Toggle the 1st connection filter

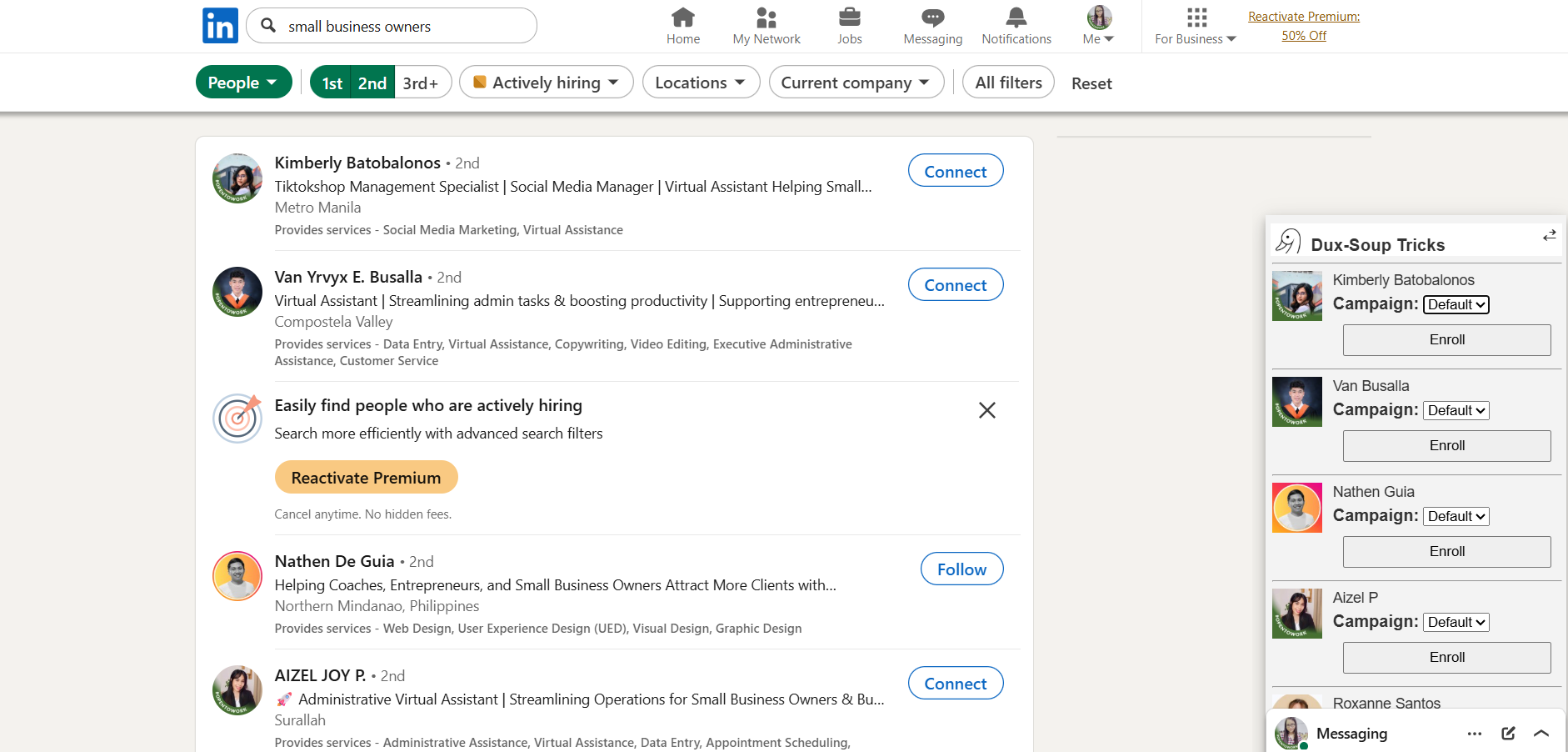pos(332,83)
